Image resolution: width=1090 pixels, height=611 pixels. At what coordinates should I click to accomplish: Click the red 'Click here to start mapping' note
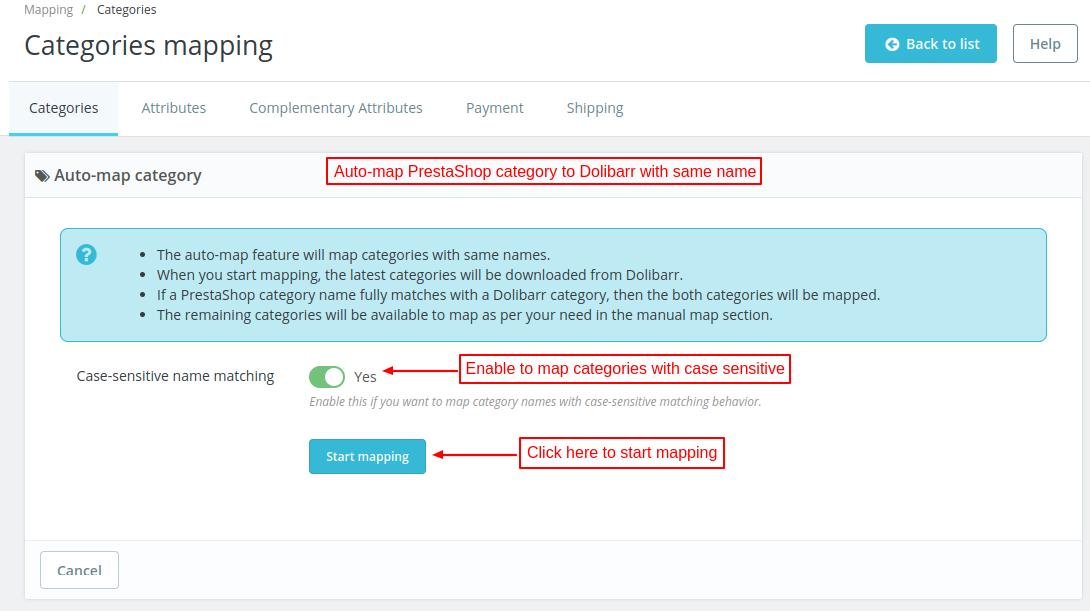[x=621, y=453]
